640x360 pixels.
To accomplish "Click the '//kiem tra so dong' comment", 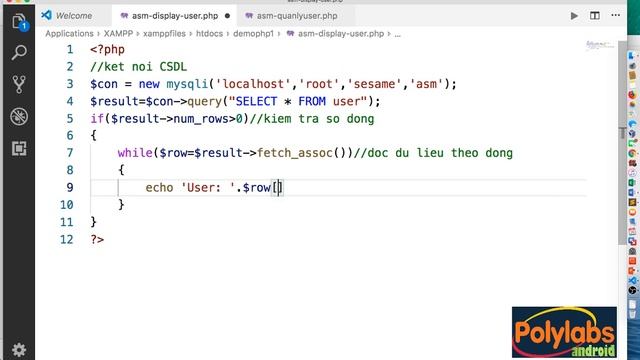I will [x=312, y=119].
